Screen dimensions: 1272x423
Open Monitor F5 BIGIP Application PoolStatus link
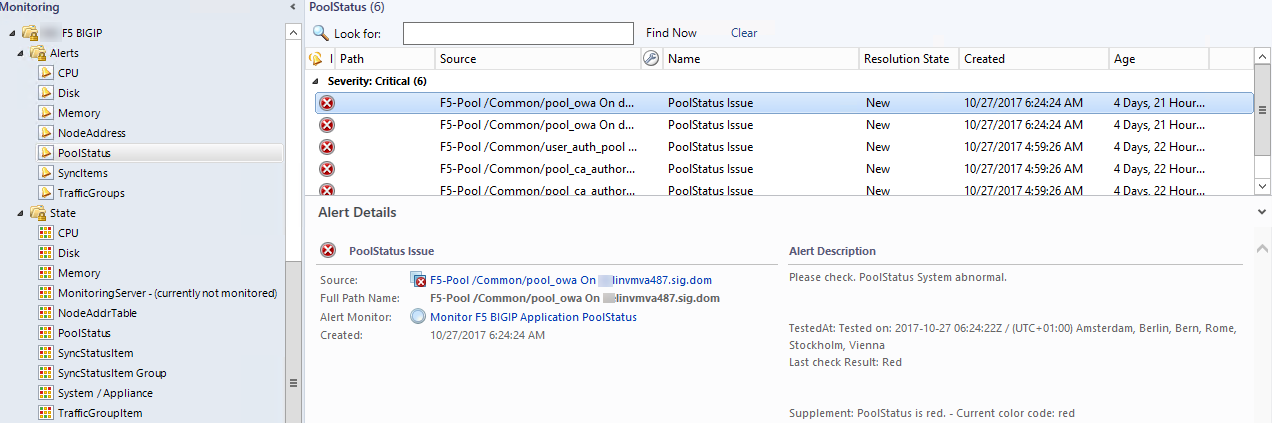533,317
